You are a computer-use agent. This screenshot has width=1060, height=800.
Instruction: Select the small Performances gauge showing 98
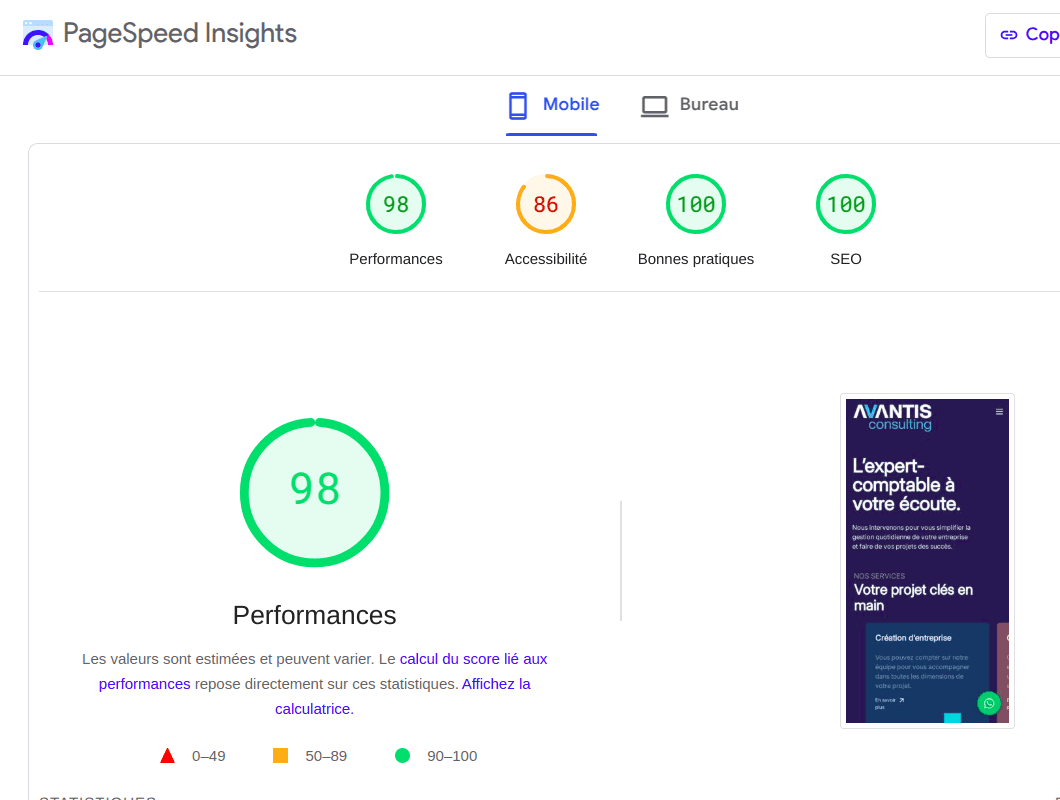pyautogui.click(x=395, y=205)
